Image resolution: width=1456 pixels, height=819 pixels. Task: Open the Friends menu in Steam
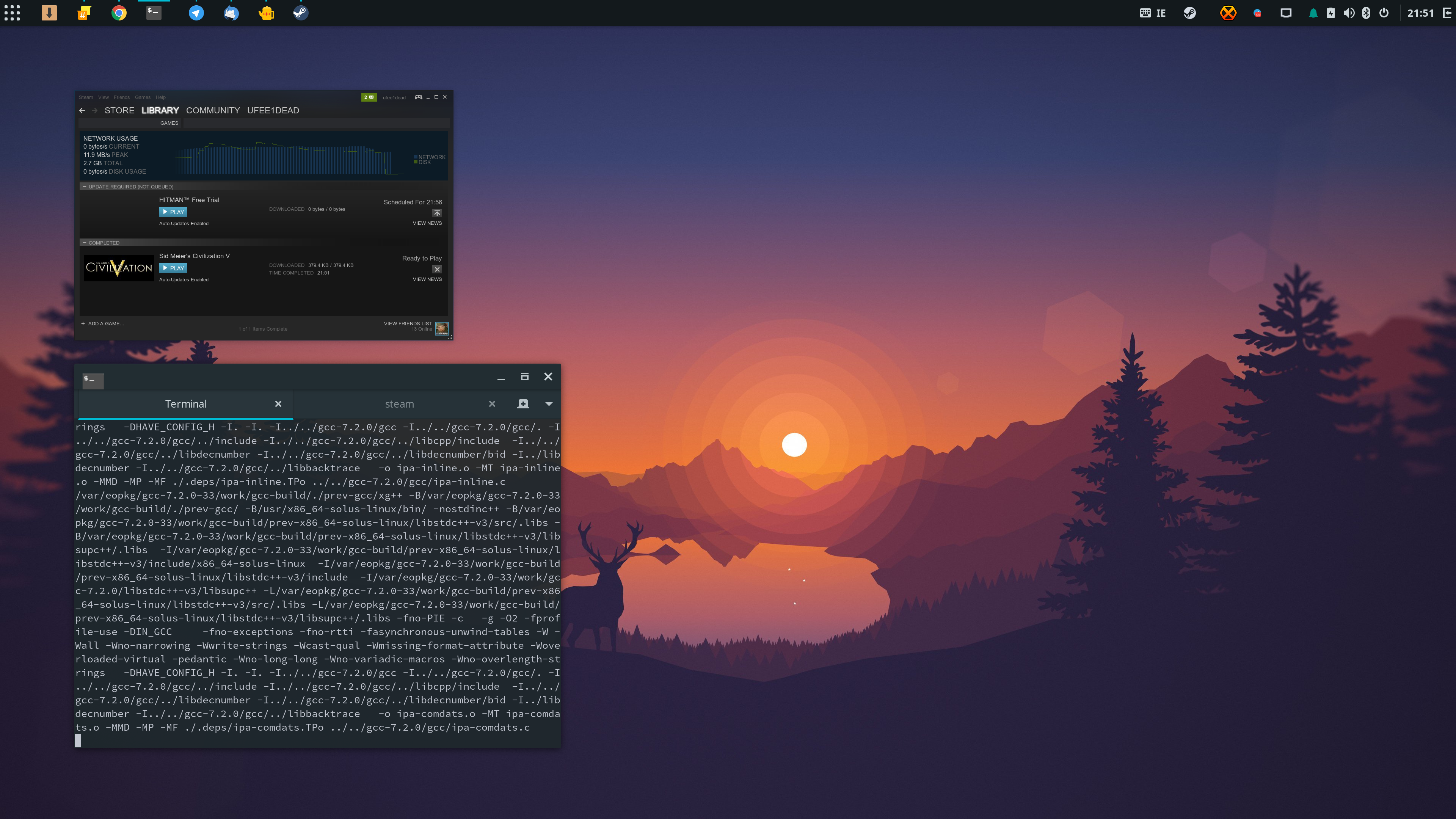(x=121, y=97)
